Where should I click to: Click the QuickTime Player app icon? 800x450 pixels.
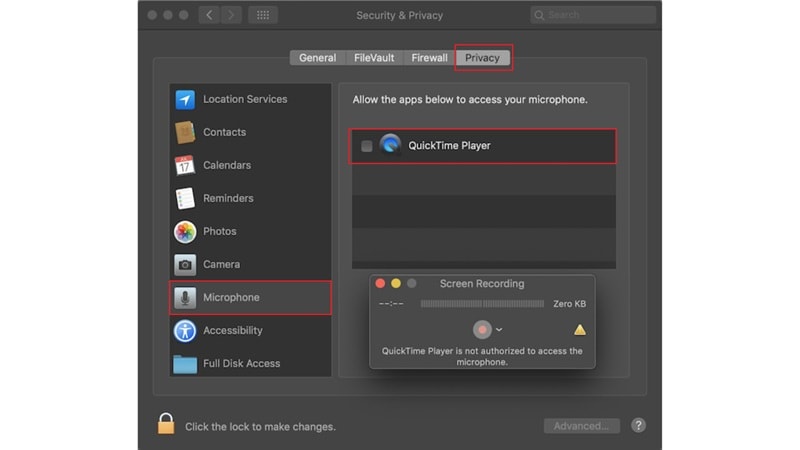[x=390, y=145]
